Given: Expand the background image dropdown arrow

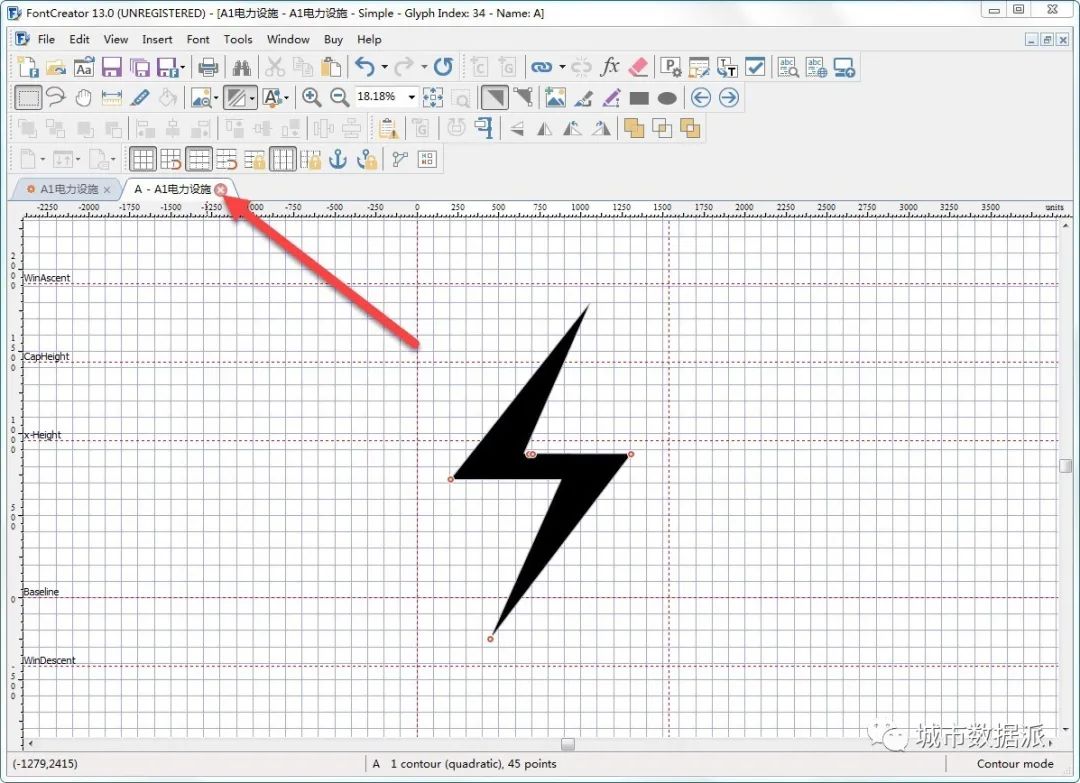Looking at the screenshot, I should [x=216, y=98].
